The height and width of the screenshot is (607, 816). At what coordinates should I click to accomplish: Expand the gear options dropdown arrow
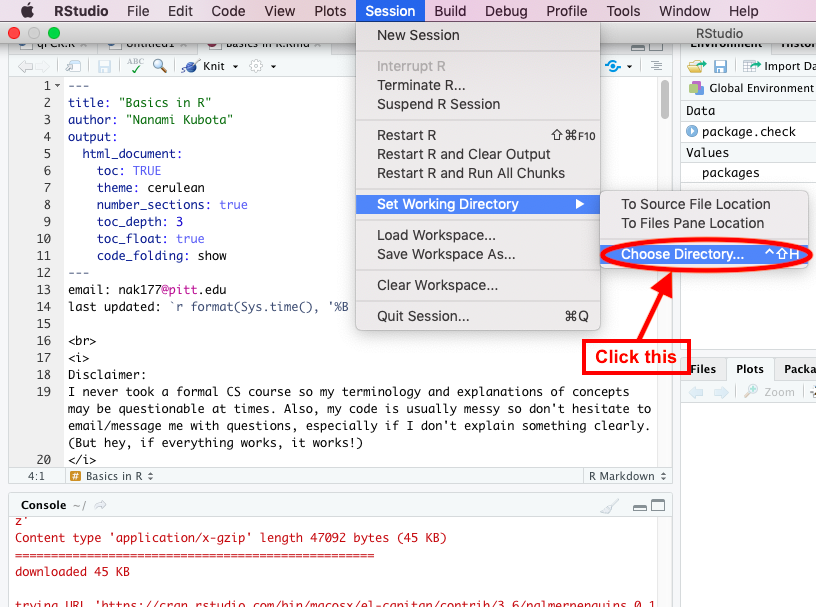coord(273,67)
